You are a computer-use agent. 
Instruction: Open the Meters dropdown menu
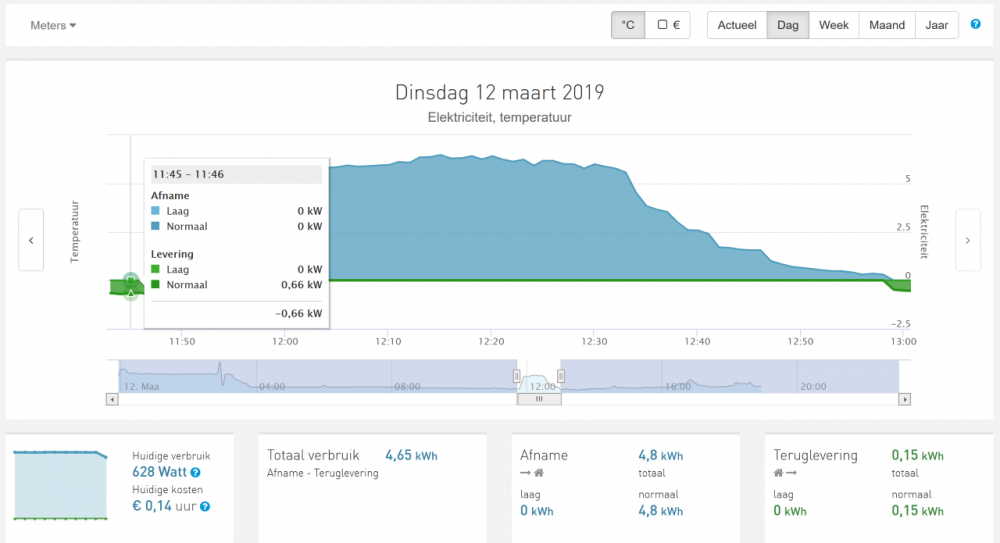point(53,25)
